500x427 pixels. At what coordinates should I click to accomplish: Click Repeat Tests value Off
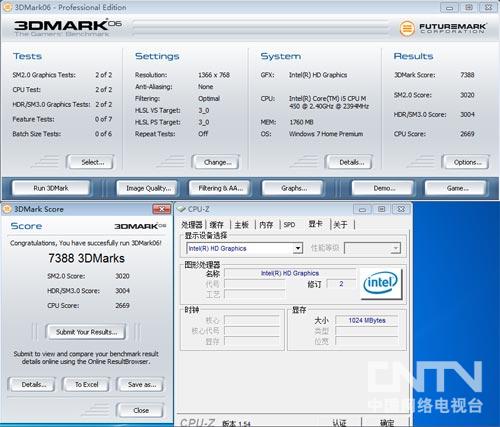click(203, 134)
